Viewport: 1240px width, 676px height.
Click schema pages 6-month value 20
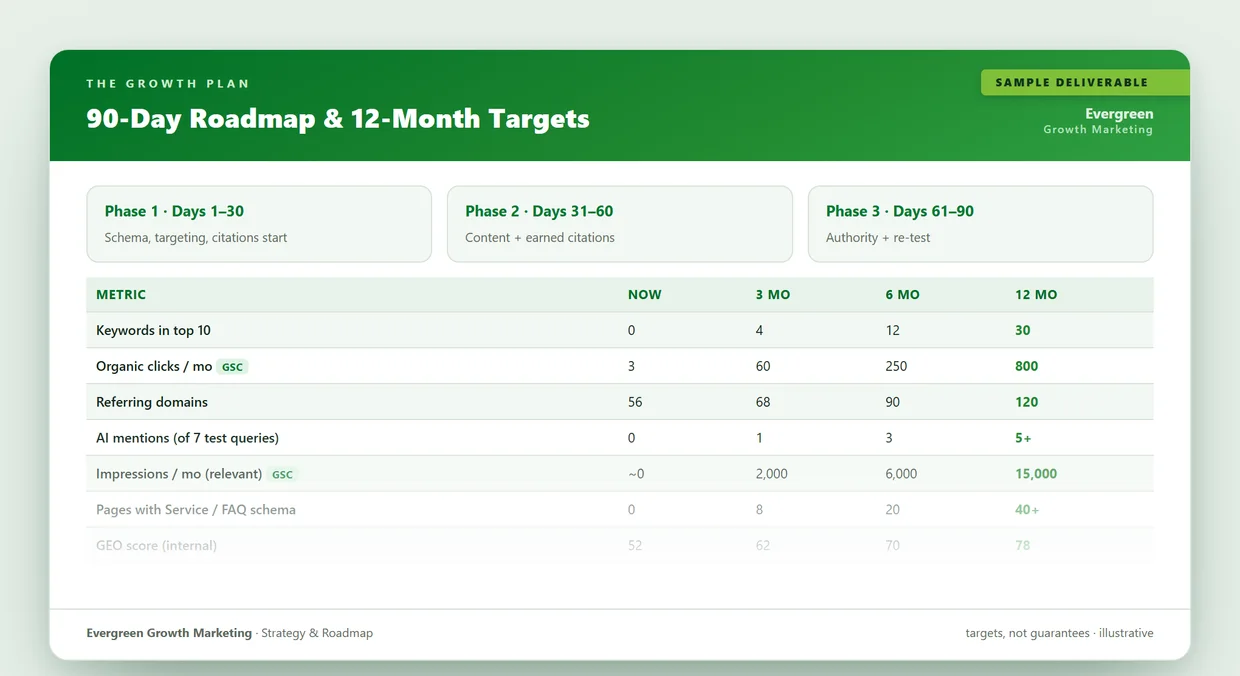[892, 511]
